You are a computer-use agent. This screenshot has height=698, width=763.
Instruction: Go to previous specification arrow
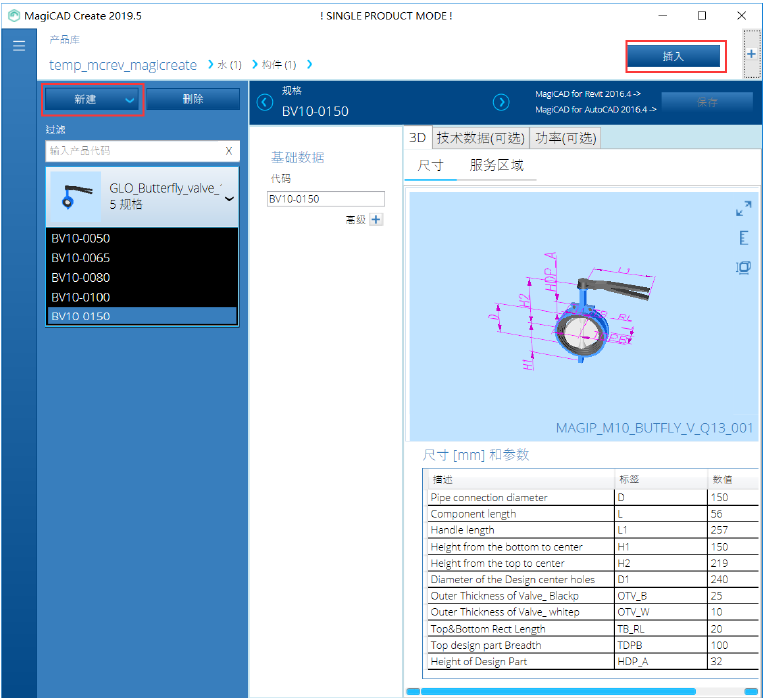coord(265,102)
